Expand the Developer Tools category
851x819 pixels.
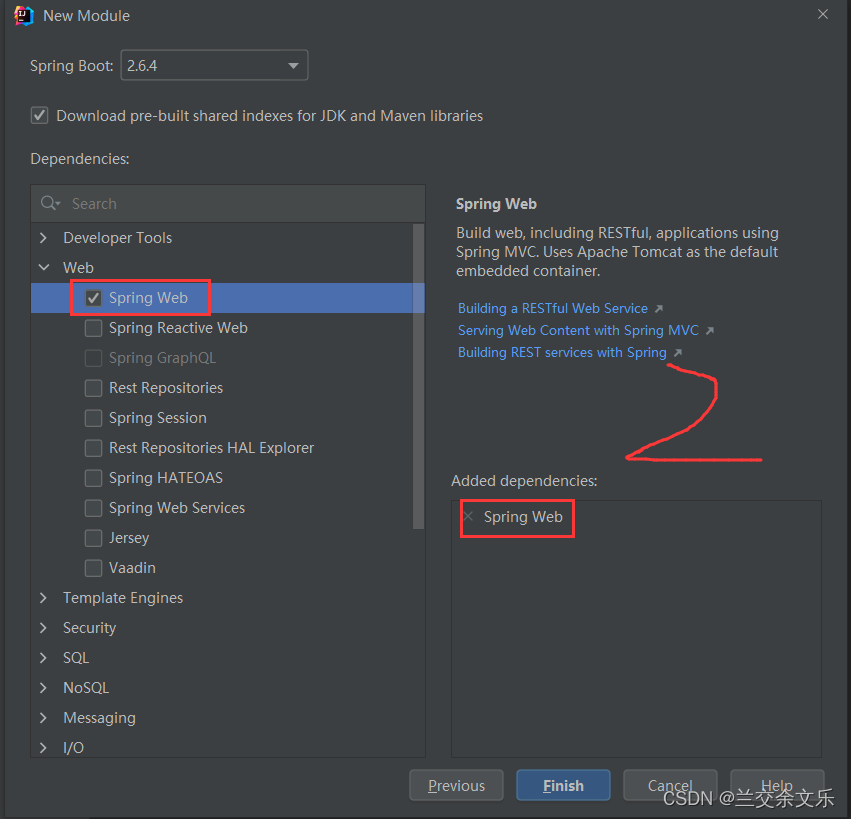pyautogui.click(x=44, y=238)
